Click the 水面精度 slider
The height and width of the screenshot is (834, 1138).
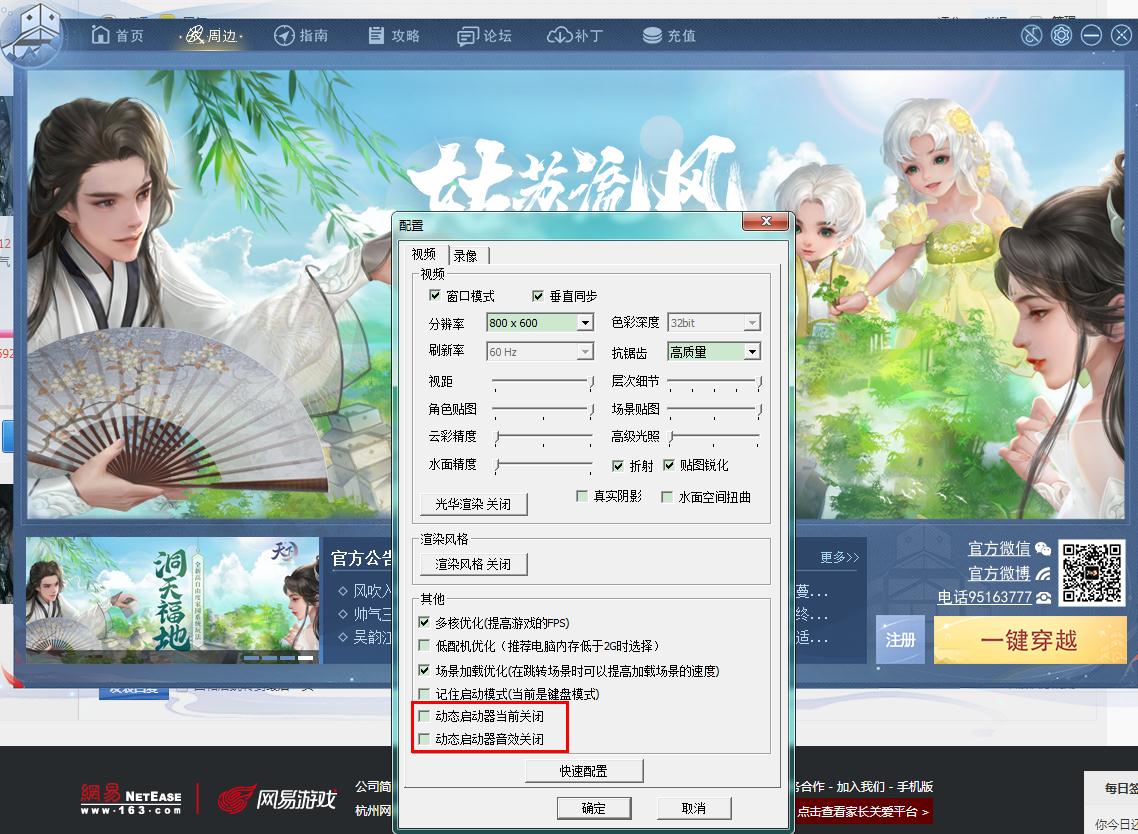pos(543,465)
